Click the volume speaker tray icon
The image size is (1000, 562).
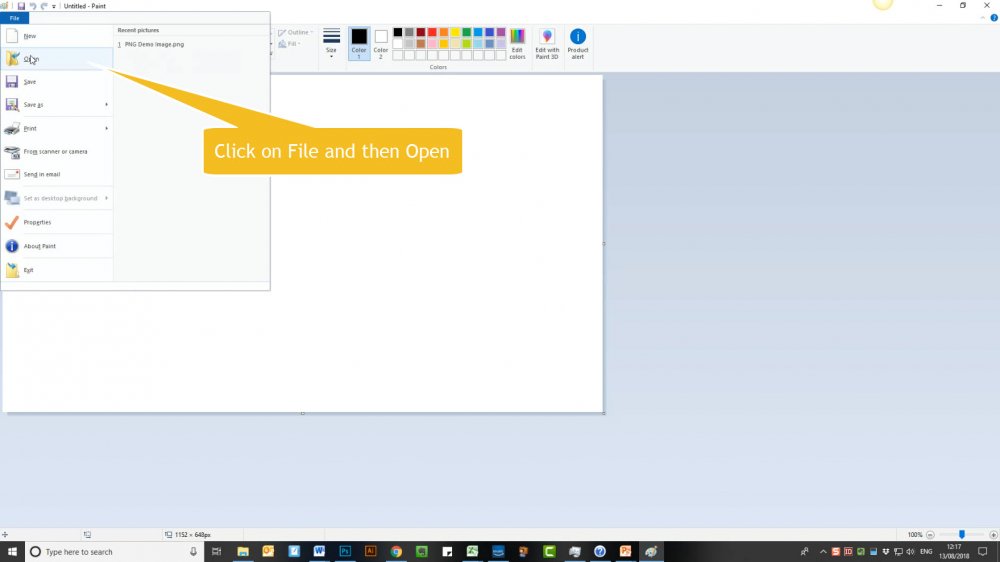pyautogui.click(x=910, y=552)
